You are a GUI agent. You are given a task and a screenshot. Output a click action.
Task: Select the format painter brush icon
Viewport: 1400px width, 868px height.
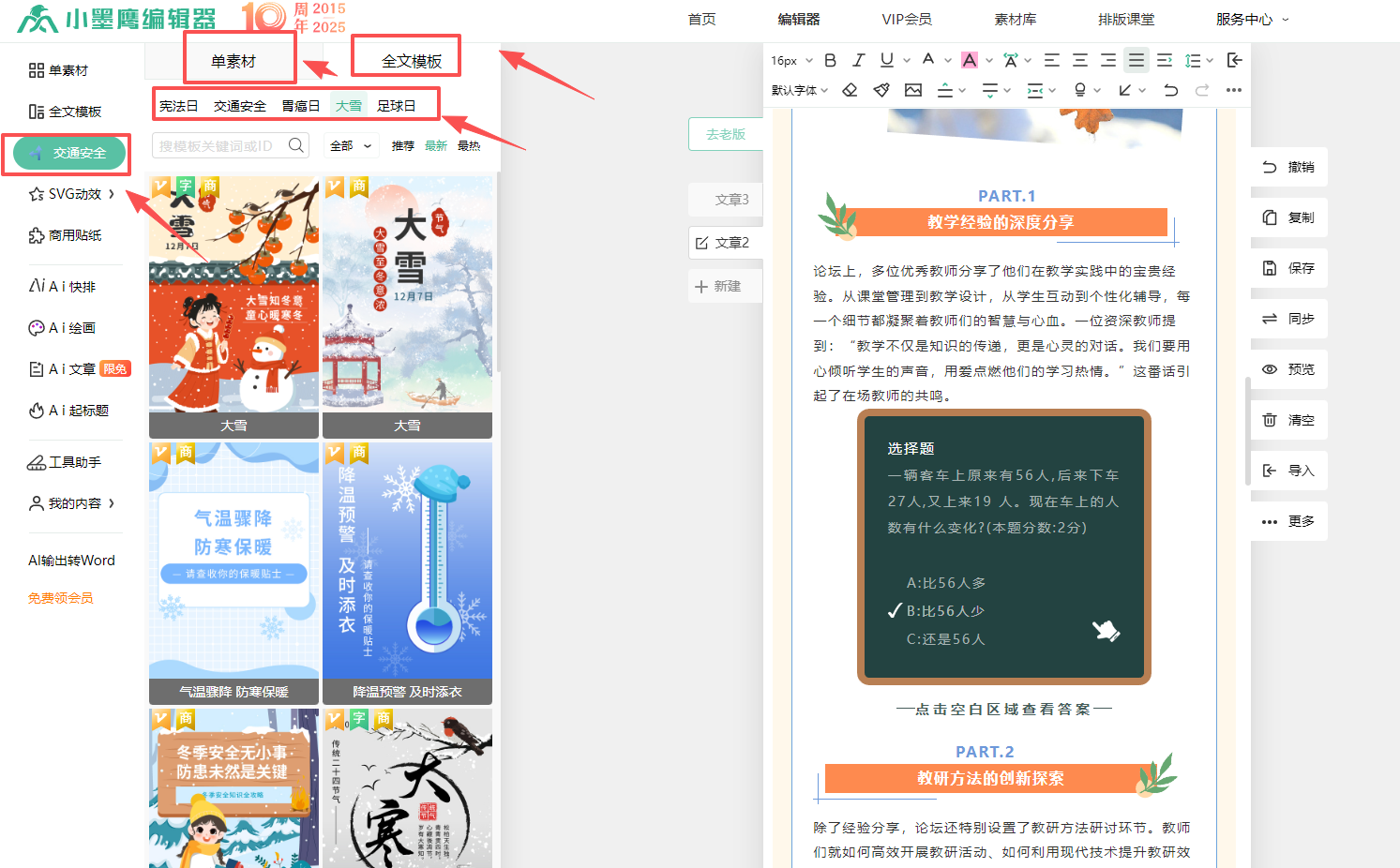point(881,90)
